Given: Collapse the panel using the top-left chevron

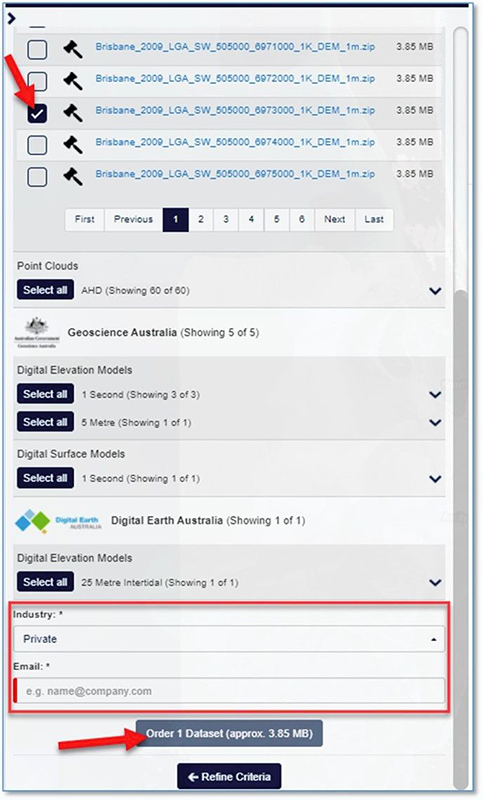Looking at the screenshot, I should (x=12, y=19).
